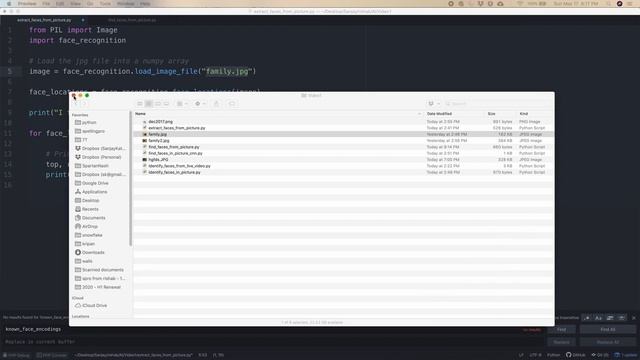This screenshot has width=640, height=360.
Task: Toggle only-in-selection find option
Action: click(610, 318)
